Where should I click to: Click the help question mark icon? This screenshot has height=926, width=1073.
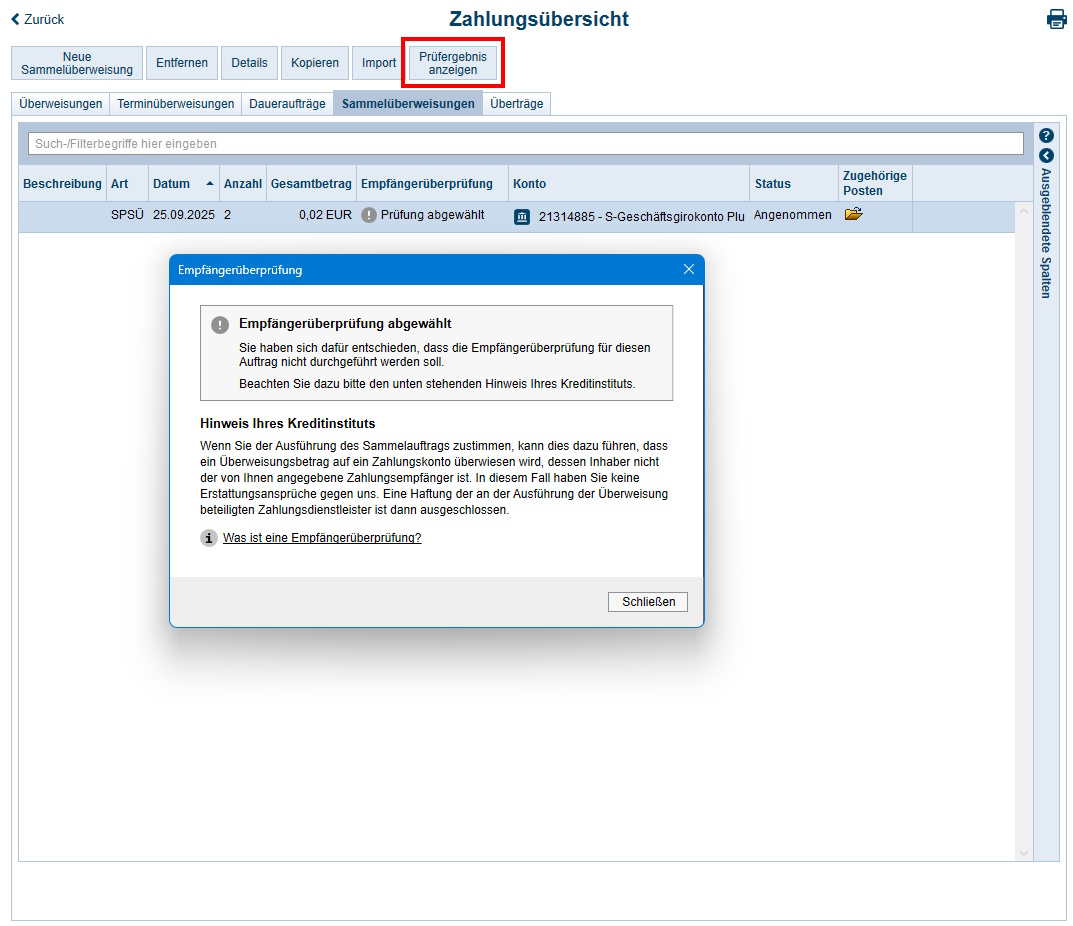(x=1046, y=135)
